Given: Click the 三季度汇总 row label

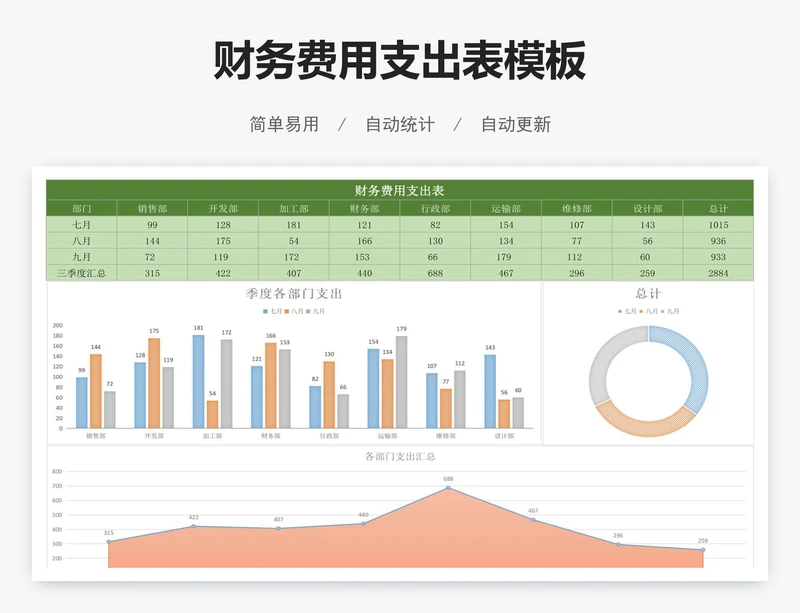Looking at the screenshot, I should 82,273.
